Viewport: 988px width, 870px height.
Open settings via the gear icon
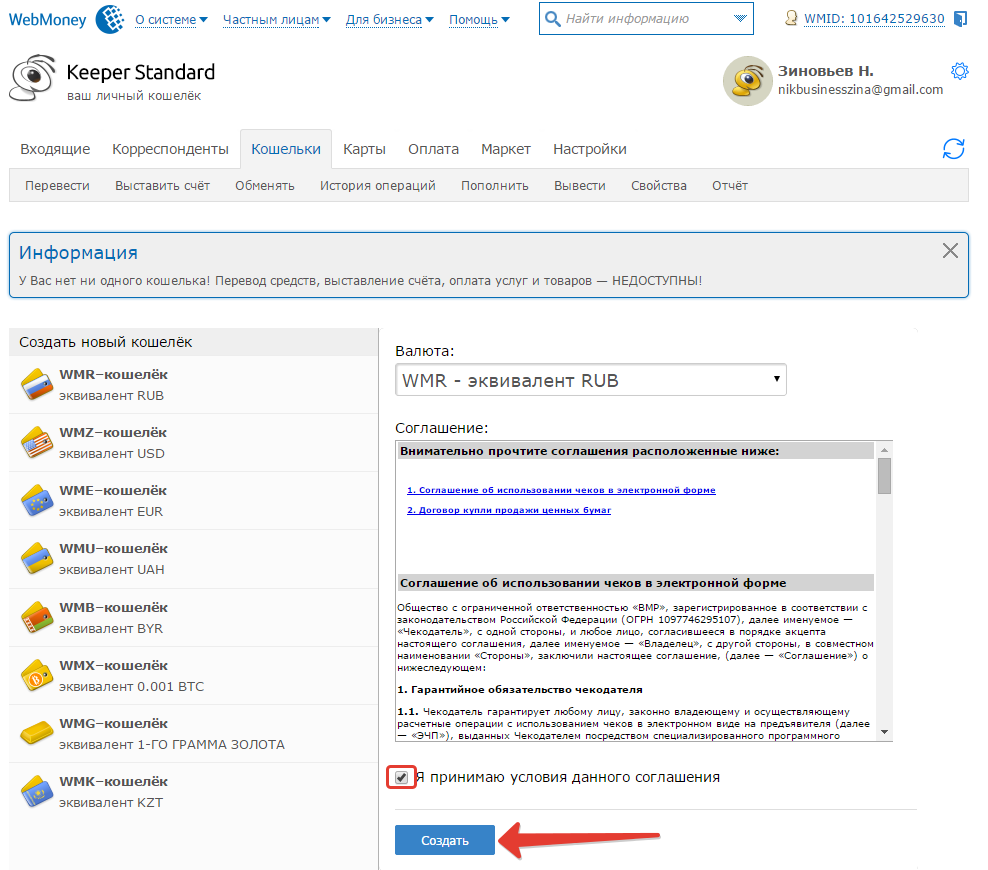960,71
